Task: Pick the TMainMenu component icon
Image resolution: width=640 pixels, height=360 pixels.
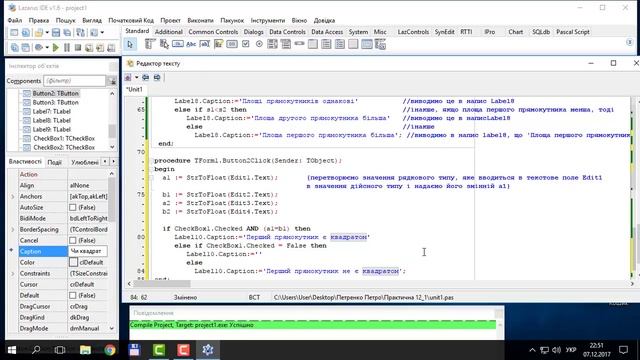Action: coord(150,44)
